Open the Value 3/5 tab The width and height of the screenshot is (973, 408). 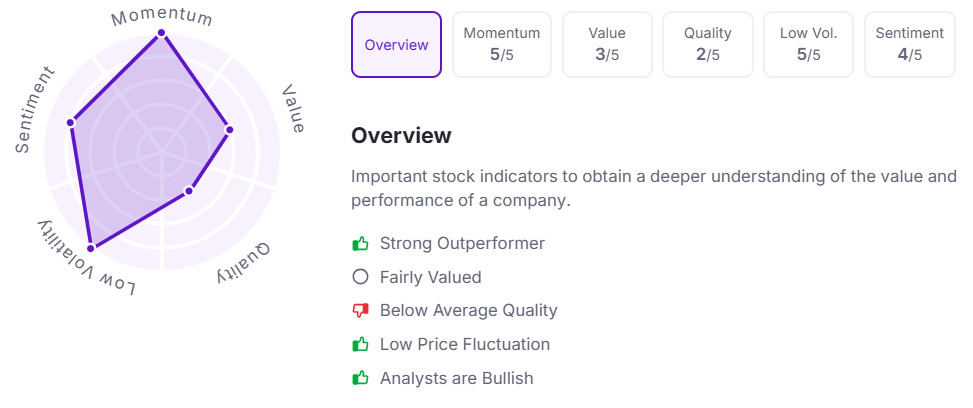607,45
